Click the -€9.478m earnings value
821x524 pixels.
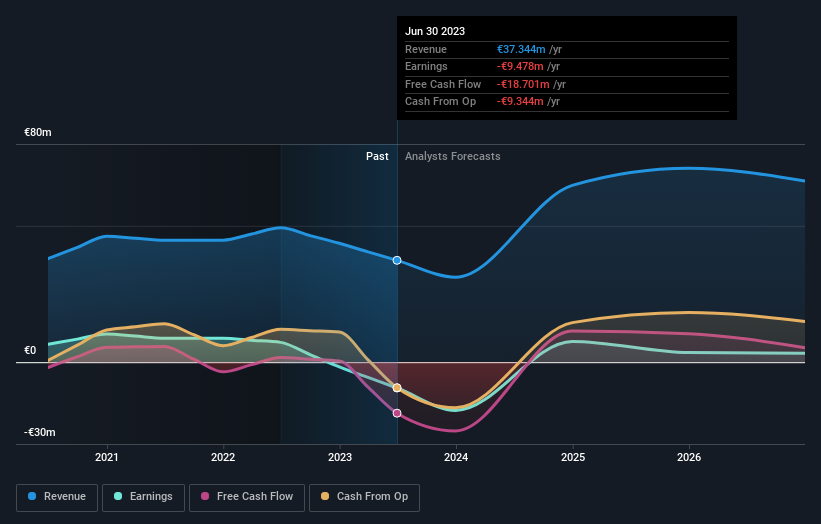[520, 66]
